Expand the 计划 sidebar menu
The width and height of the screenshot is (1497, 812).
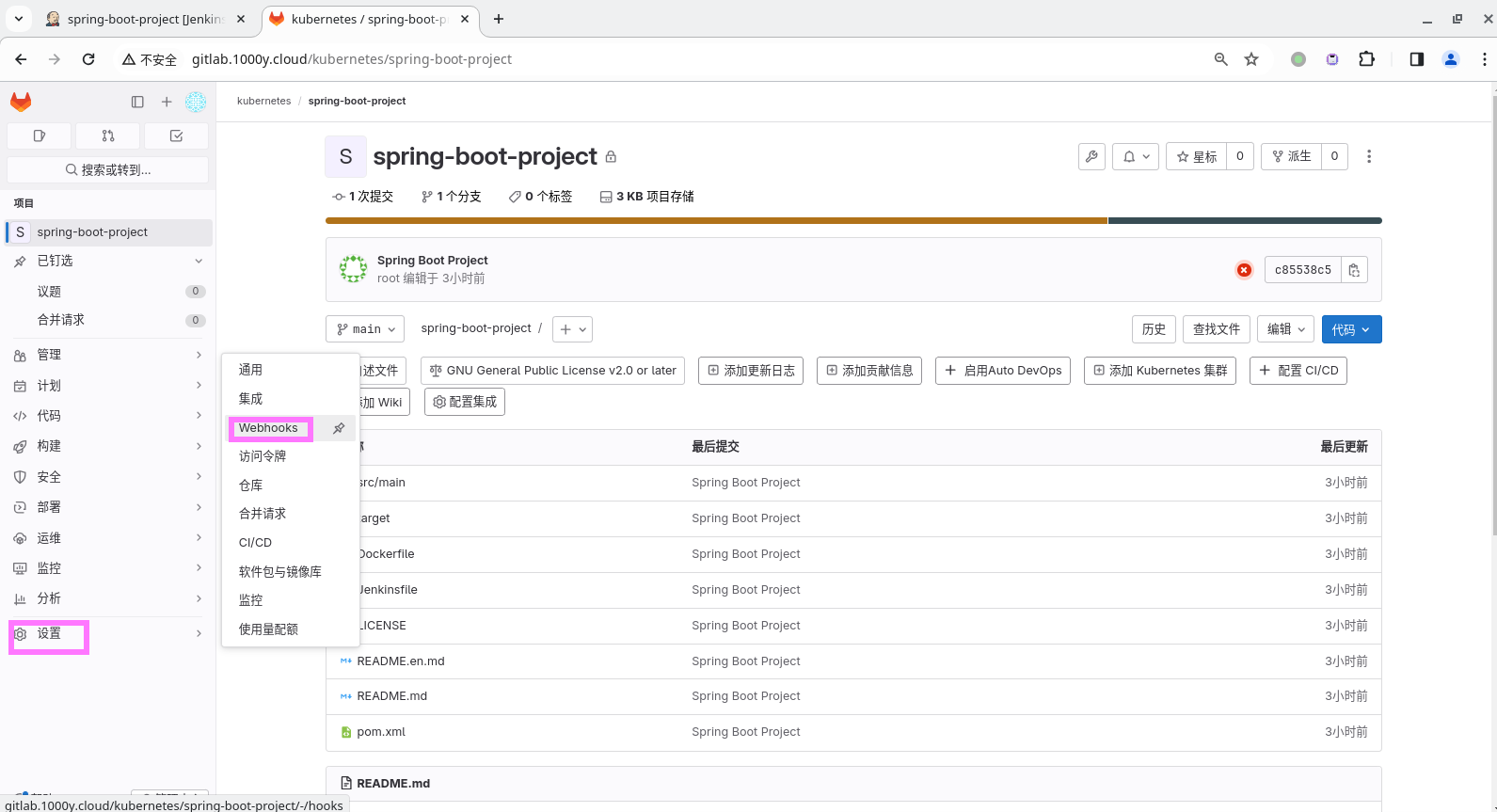[109, 386]
